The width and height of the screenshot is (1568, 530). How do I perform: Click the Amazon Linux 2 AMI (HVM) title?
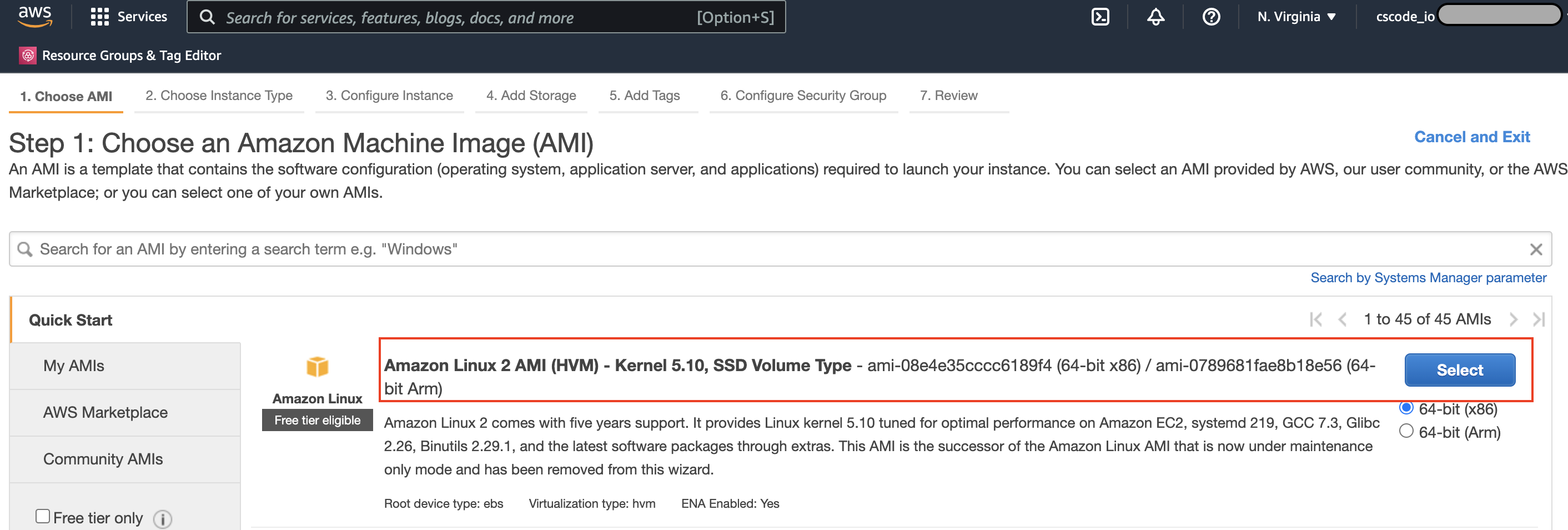617,366
